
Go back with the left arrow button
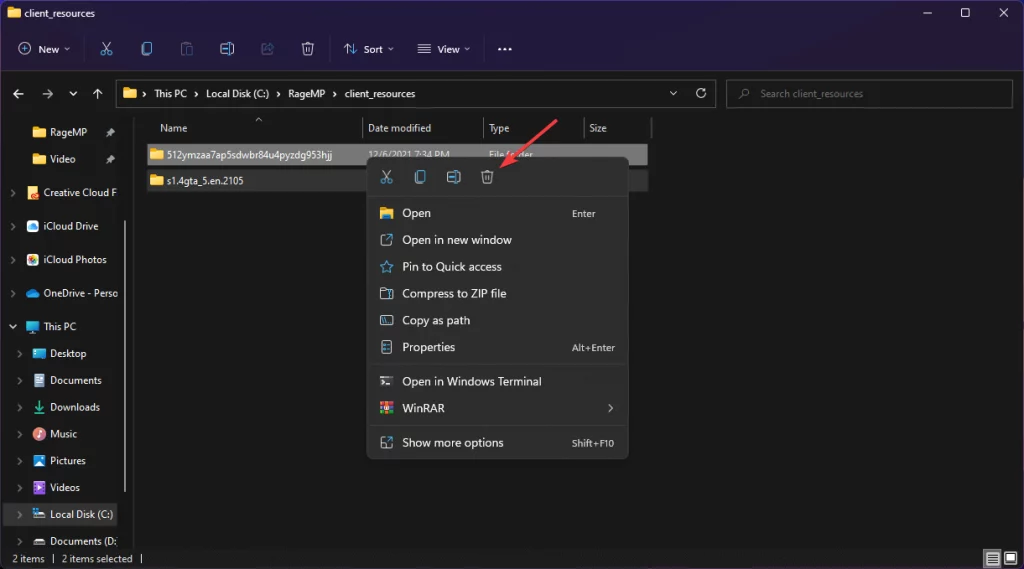(18, 94)
